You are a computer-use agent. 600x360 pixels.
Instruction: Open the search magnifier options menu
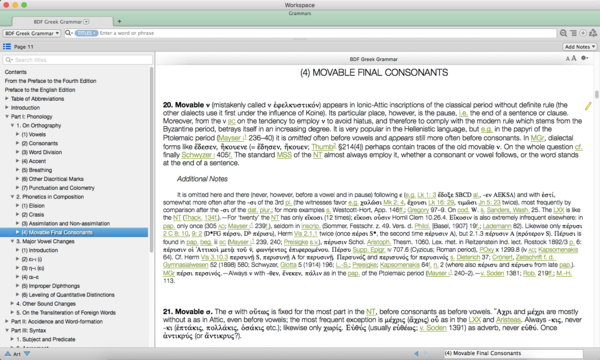click(68, 33)
